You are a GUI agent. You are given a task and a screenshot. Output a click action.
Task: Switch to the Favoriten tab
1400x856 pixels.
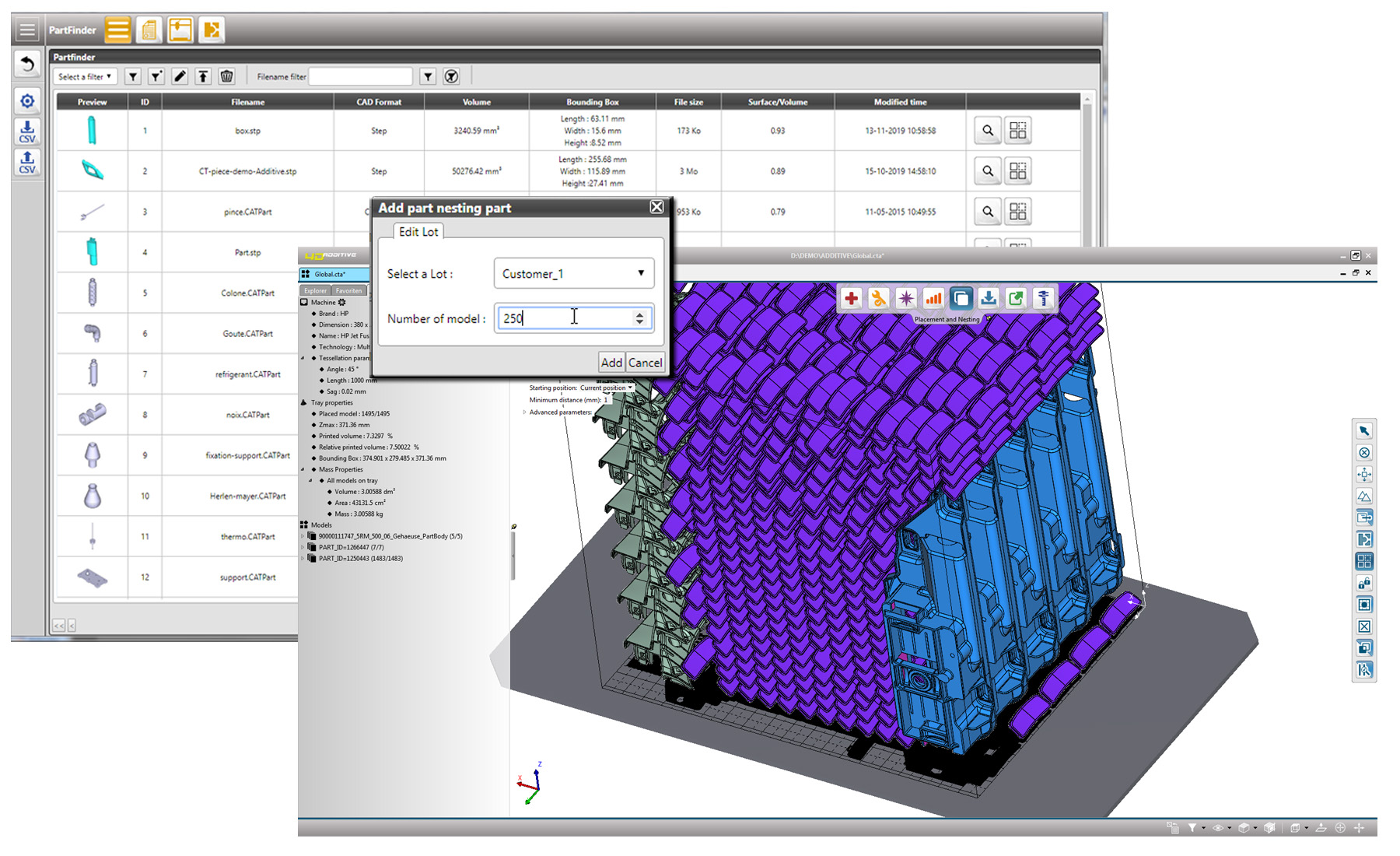348,290
